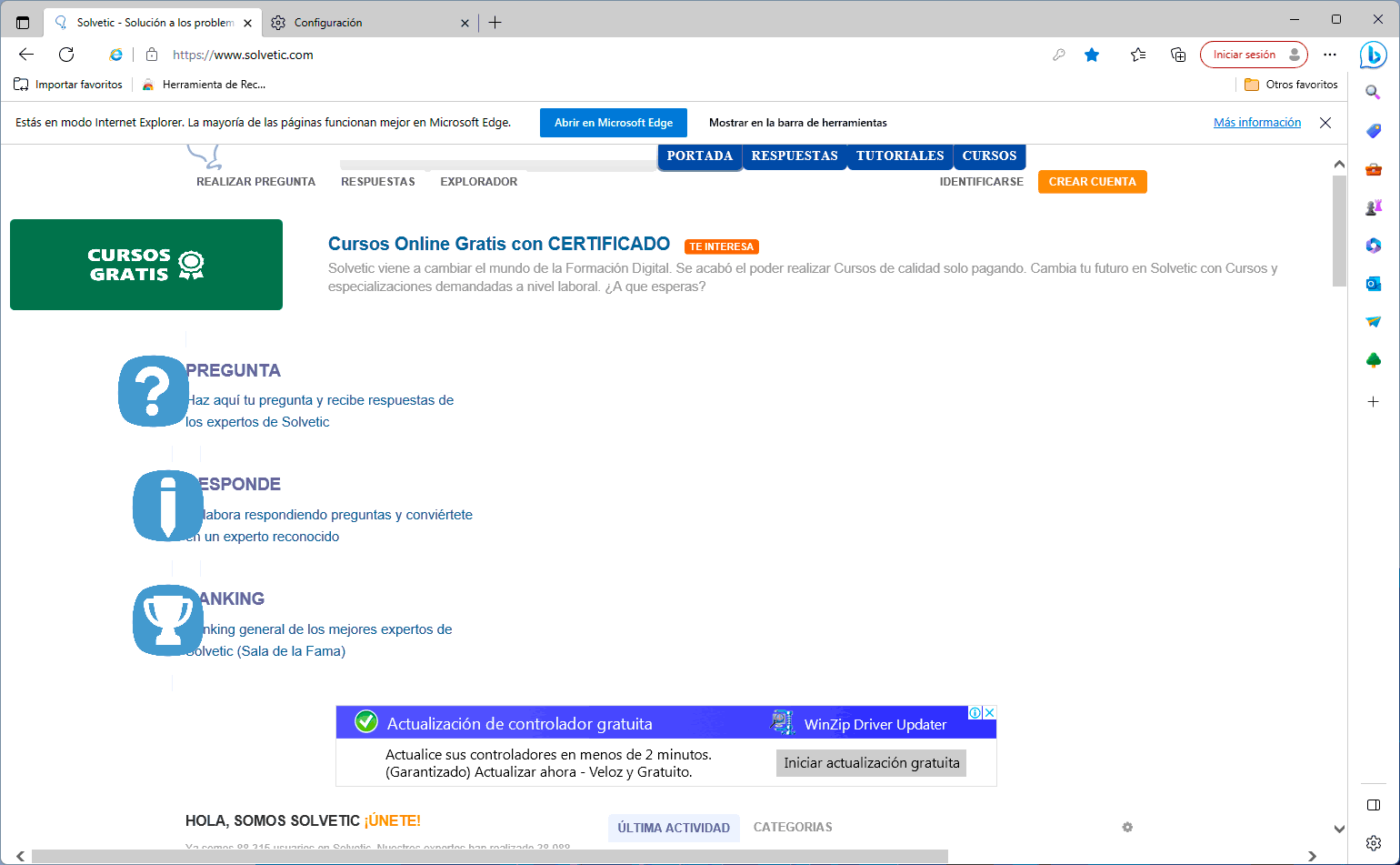Close the Configuración tab
Screen dimensions: 1400x865
[465, 23]
